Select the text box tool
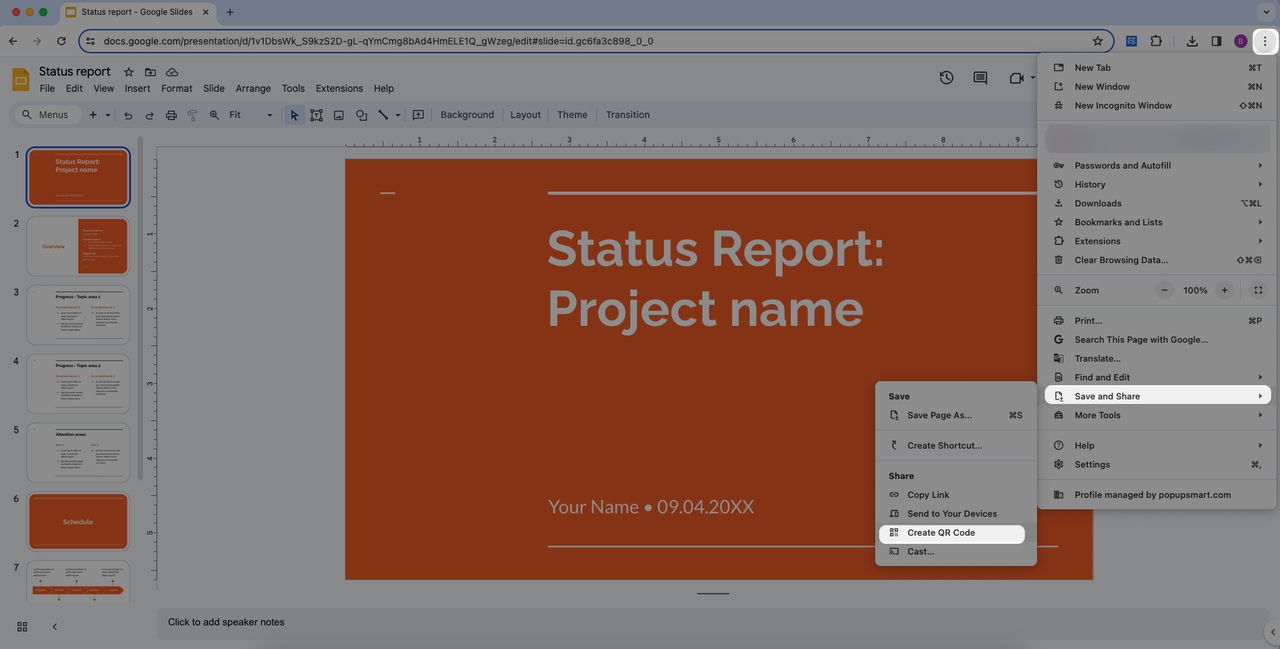The width and height of the screenshot is (1280, 649). [x=316, y=115]
